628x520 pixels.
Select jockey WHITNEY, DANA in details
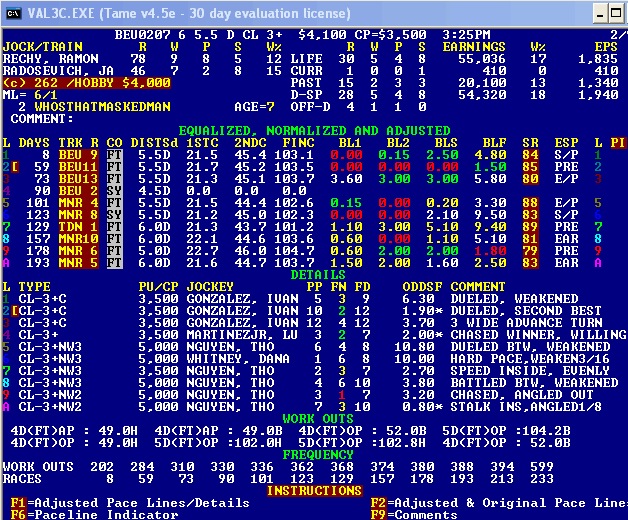click(238, 359)
